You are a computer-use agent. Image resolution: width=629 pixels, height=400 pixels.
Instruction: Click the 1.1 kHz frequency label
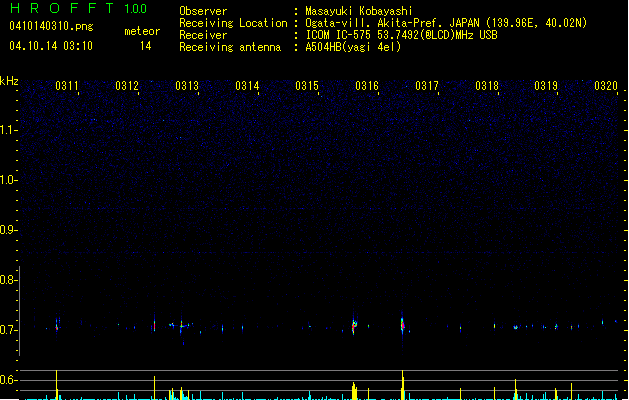click(x=8, y=130)
